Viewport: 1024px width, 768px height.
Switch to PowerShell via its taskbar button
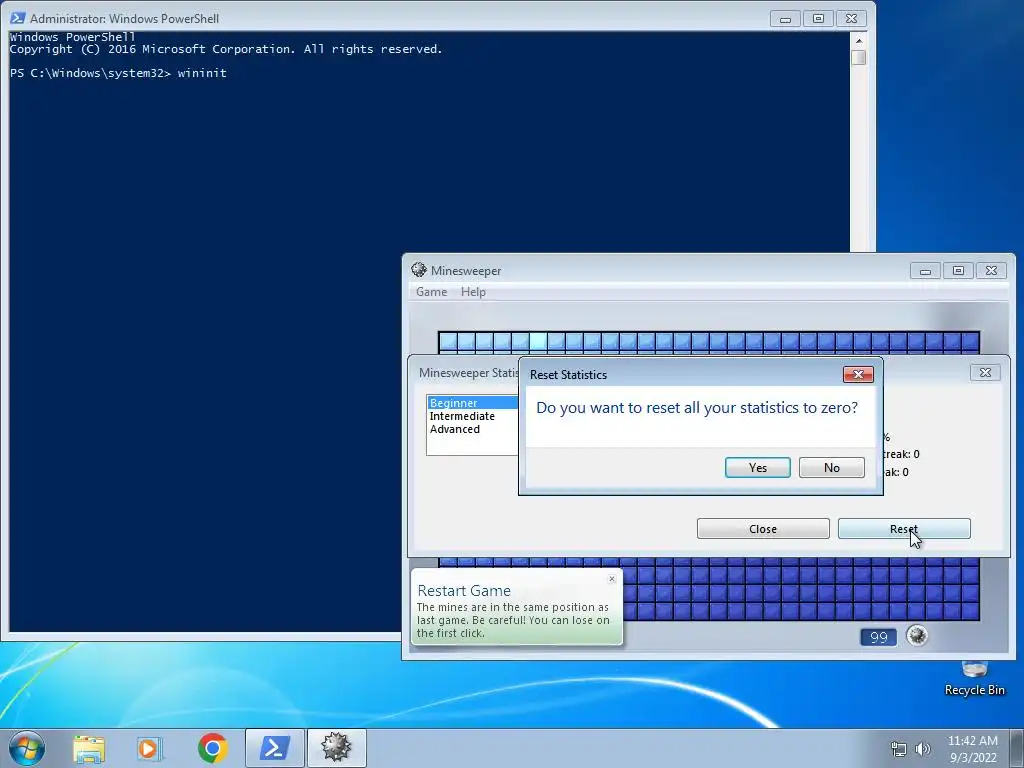pos(275,748)
